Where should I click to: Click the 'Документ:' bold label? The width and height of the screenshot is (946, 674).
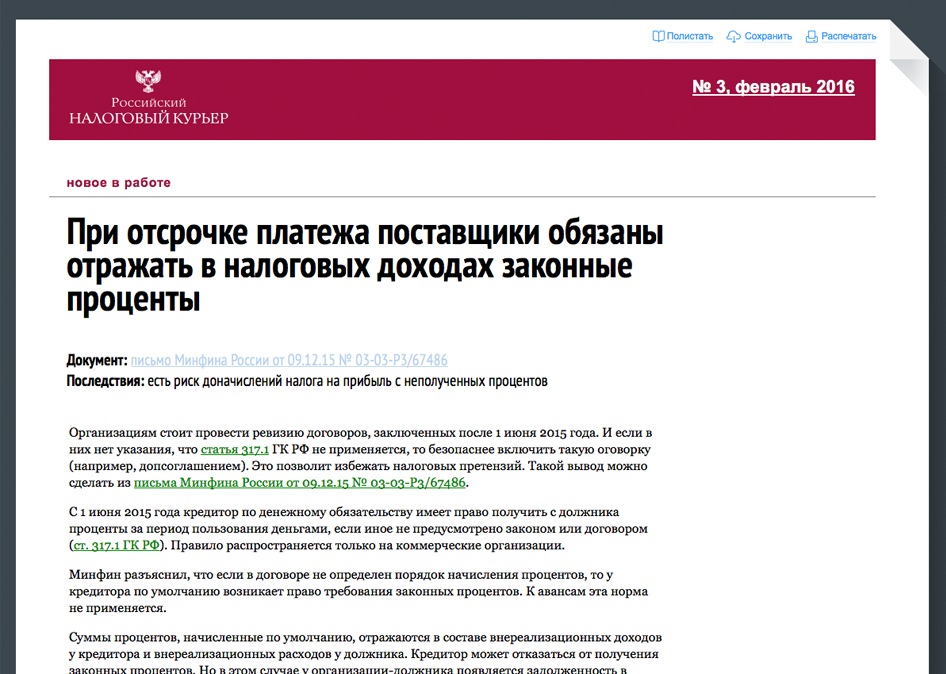(x=97, y=360)
